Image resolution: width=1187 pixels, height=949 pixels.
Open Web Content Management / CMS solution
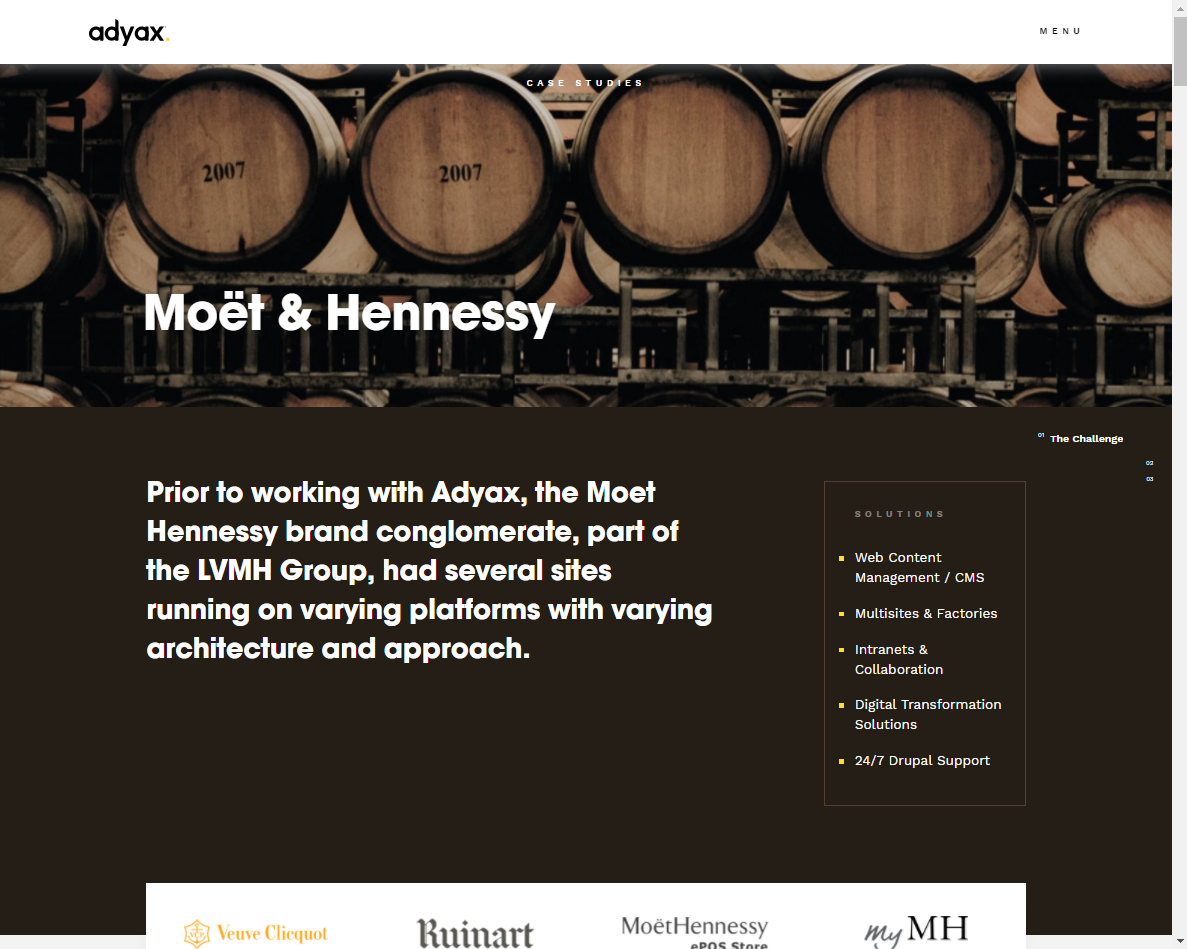pyautogui.click(x=919, y=568)
